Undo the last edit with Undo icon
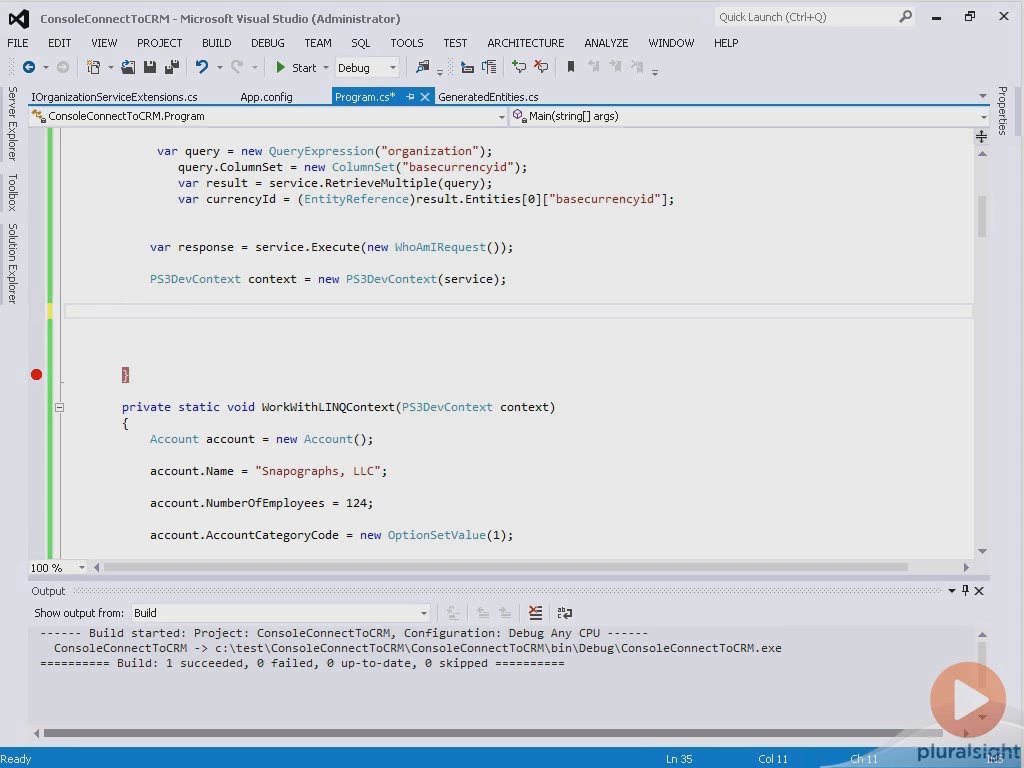Screen dimensions: 1024x768 click(202, 67)
